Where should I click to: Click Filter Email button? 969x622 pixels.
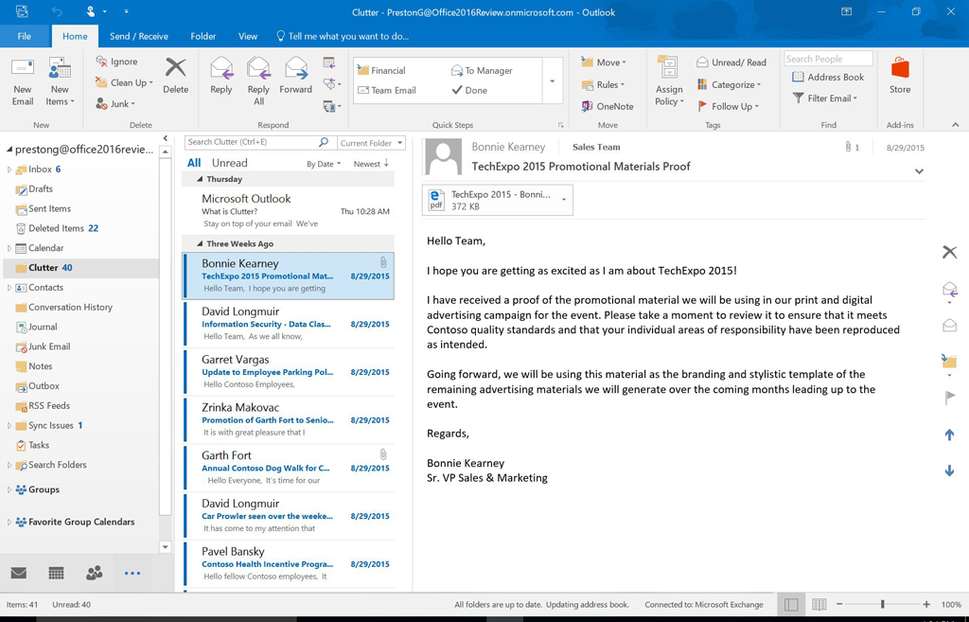825,98
